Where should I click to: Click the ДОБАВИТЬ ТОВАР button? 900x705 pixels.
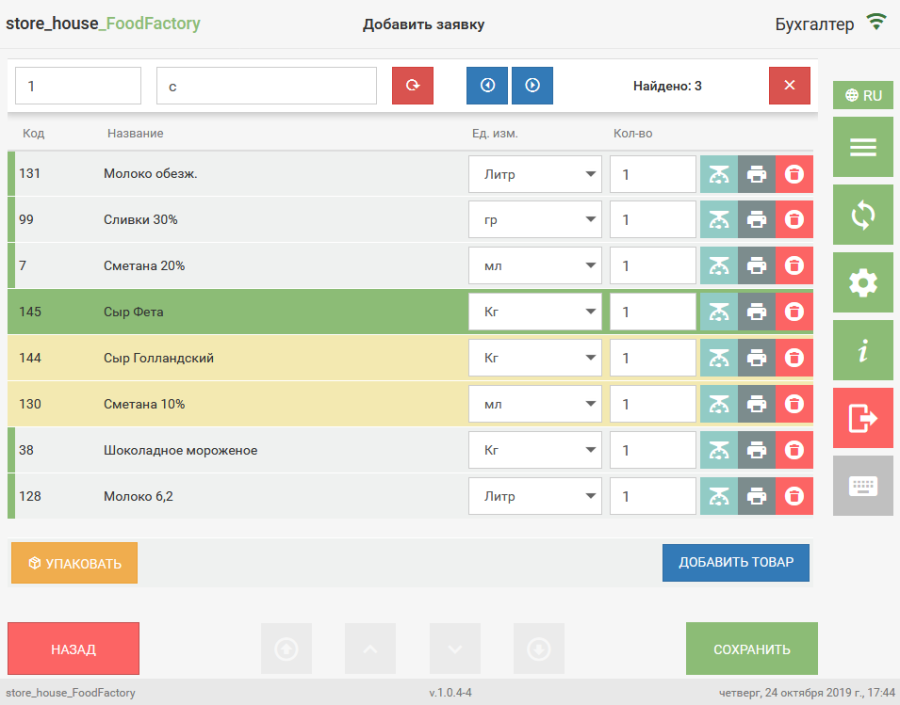click(x=736, y=563)
